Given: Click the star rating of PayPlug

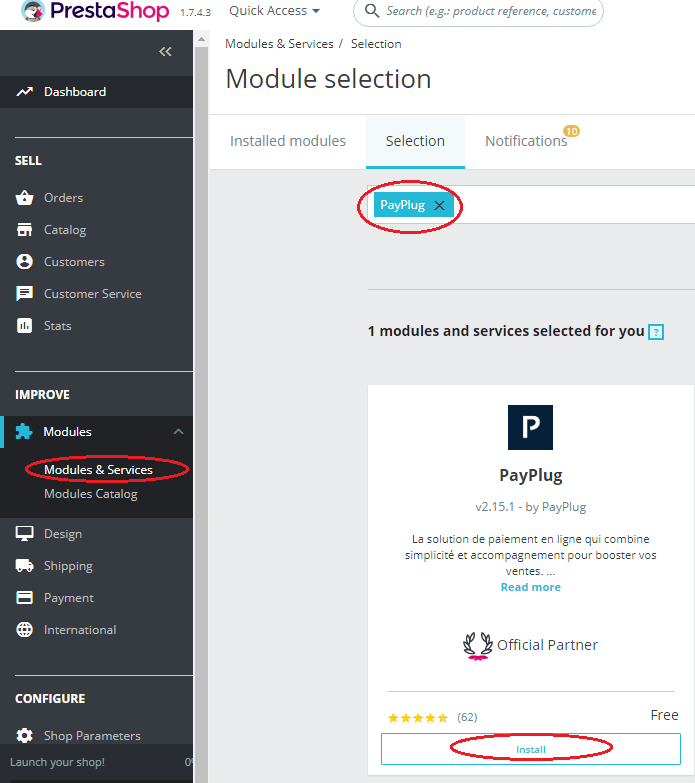Looking at the screenshot, I should (418, 718).
